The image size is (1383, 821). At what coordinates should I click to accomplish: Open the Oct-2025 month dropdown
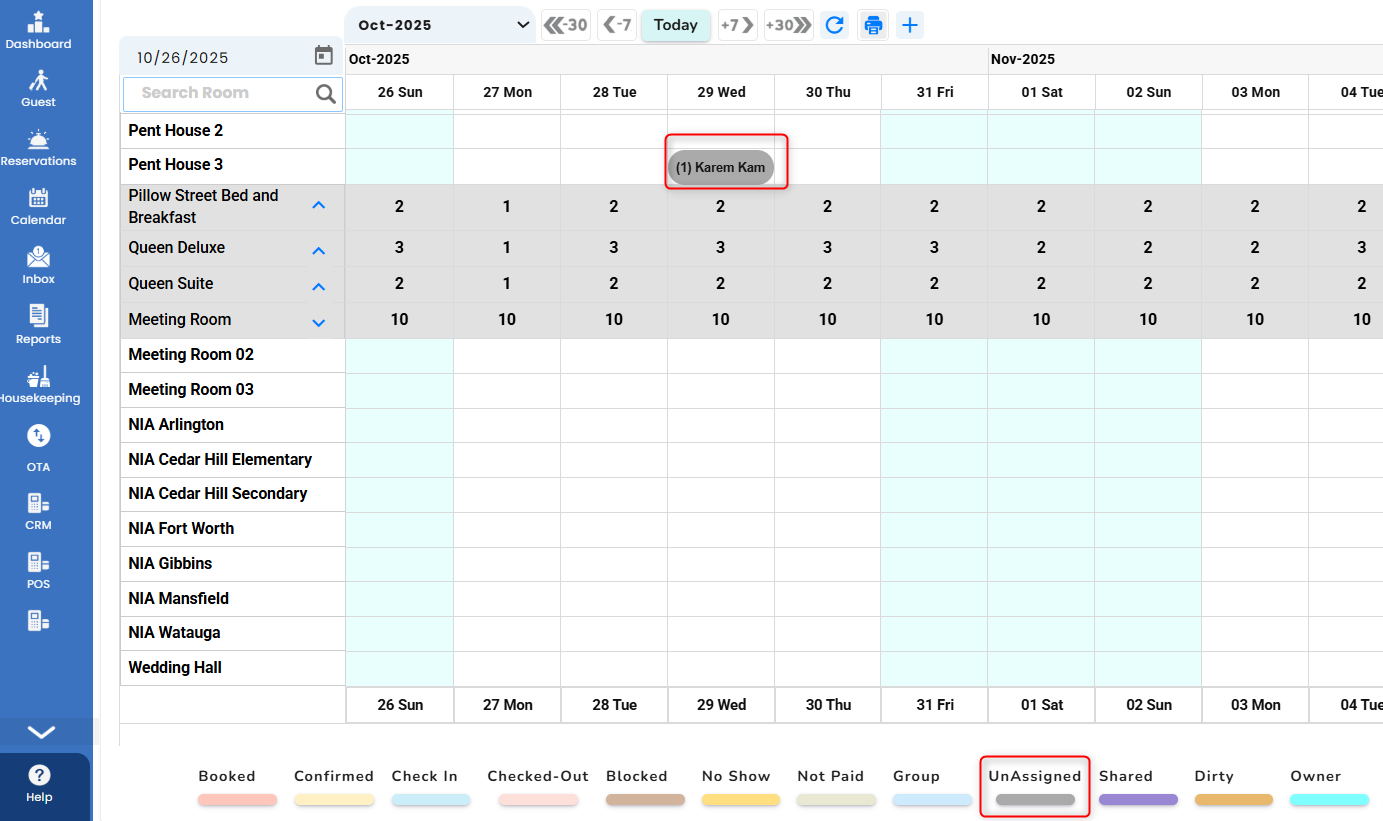click(x=439, y=25)
